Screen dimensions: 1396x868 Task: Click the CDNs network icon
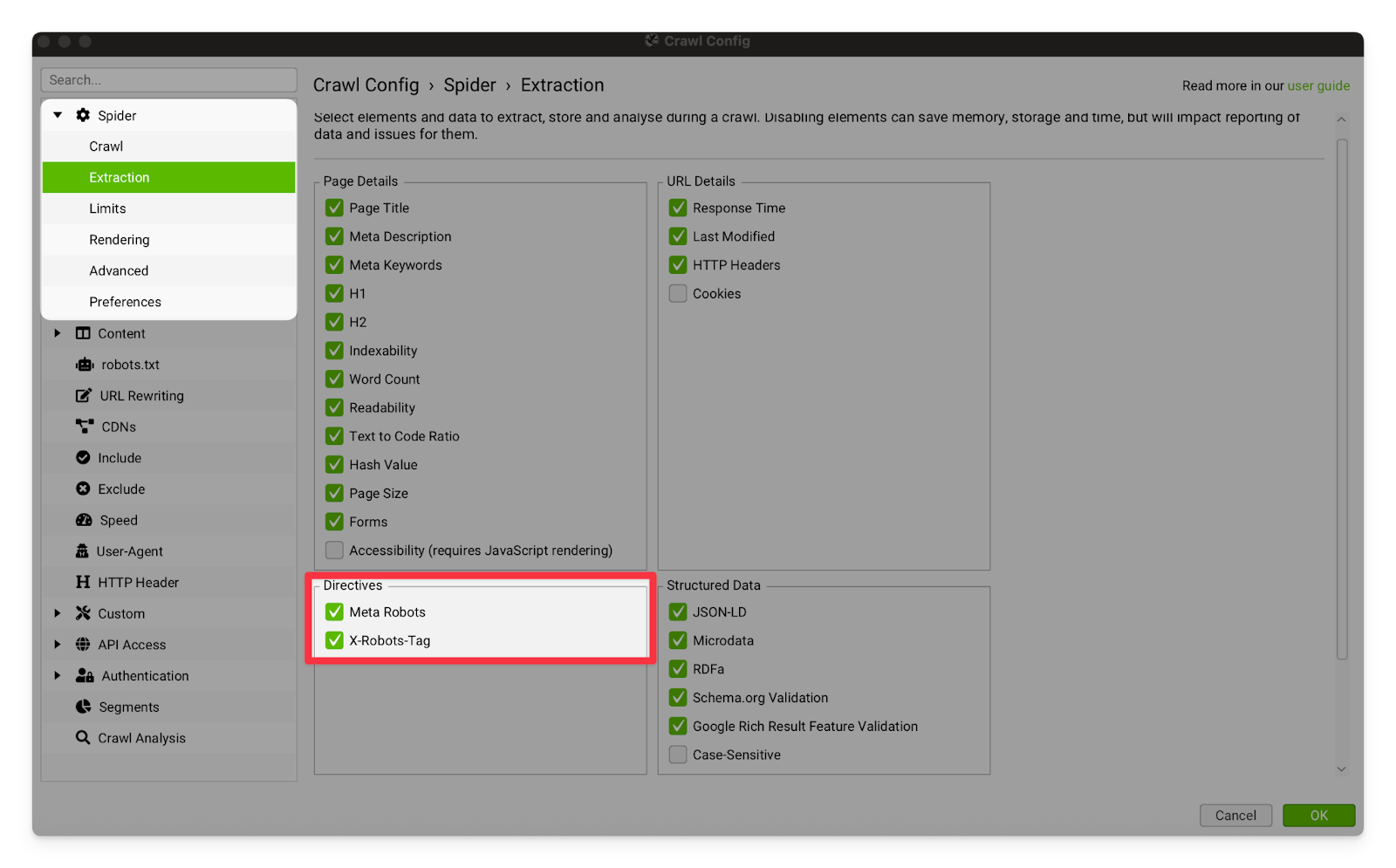pyautogui.click(x=85, y=427)
